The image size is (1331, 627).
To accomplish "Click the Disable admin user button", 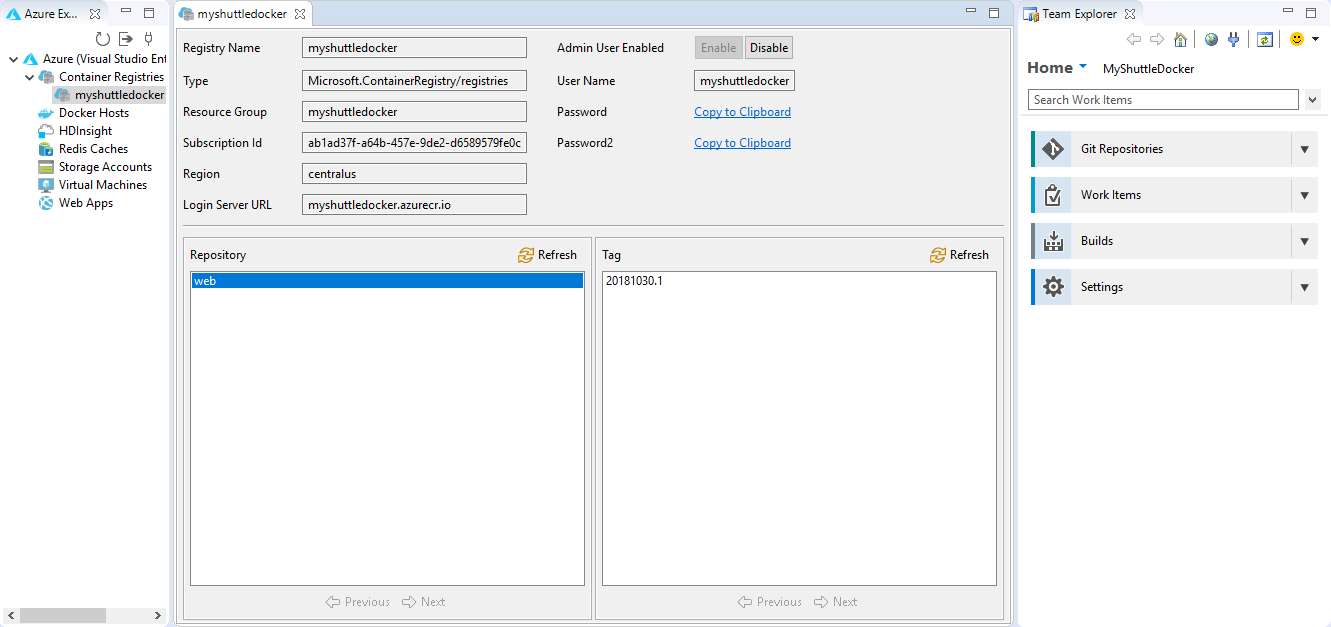I will tap(769, 48).
